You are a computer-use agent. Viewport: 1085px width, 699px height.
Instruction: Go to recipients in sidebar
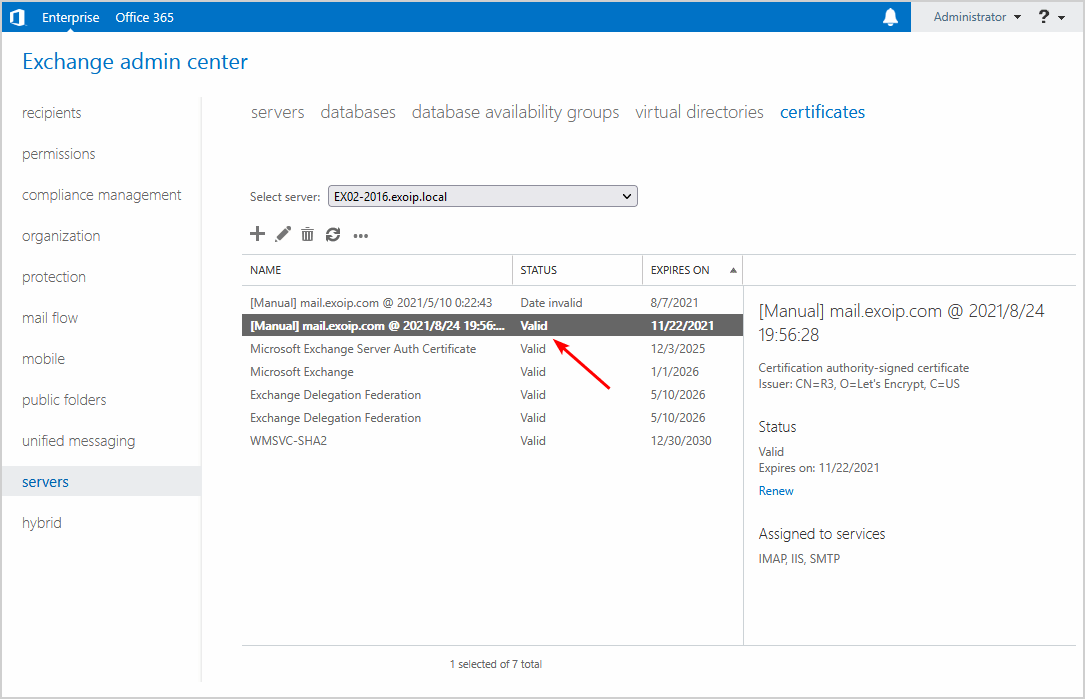51,113
